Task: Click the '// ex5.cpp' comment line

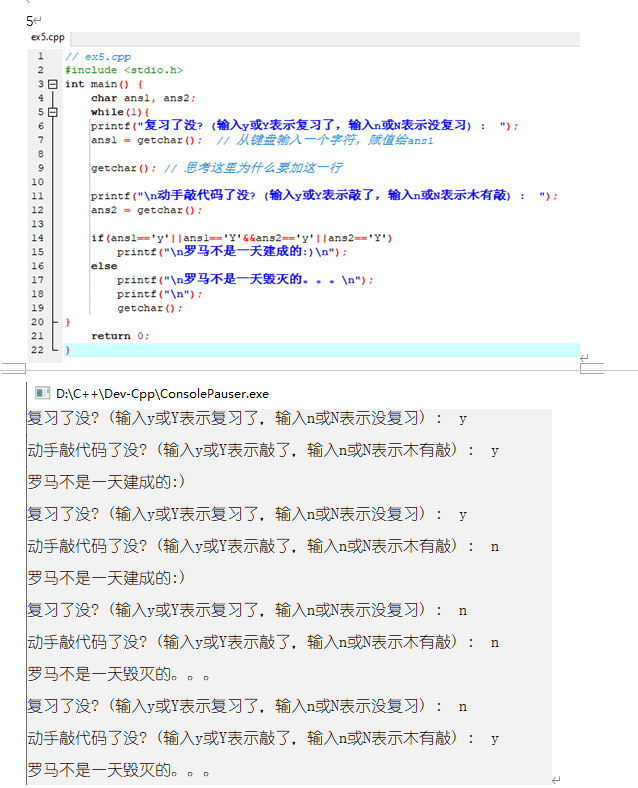Action: tap(98, 56)
